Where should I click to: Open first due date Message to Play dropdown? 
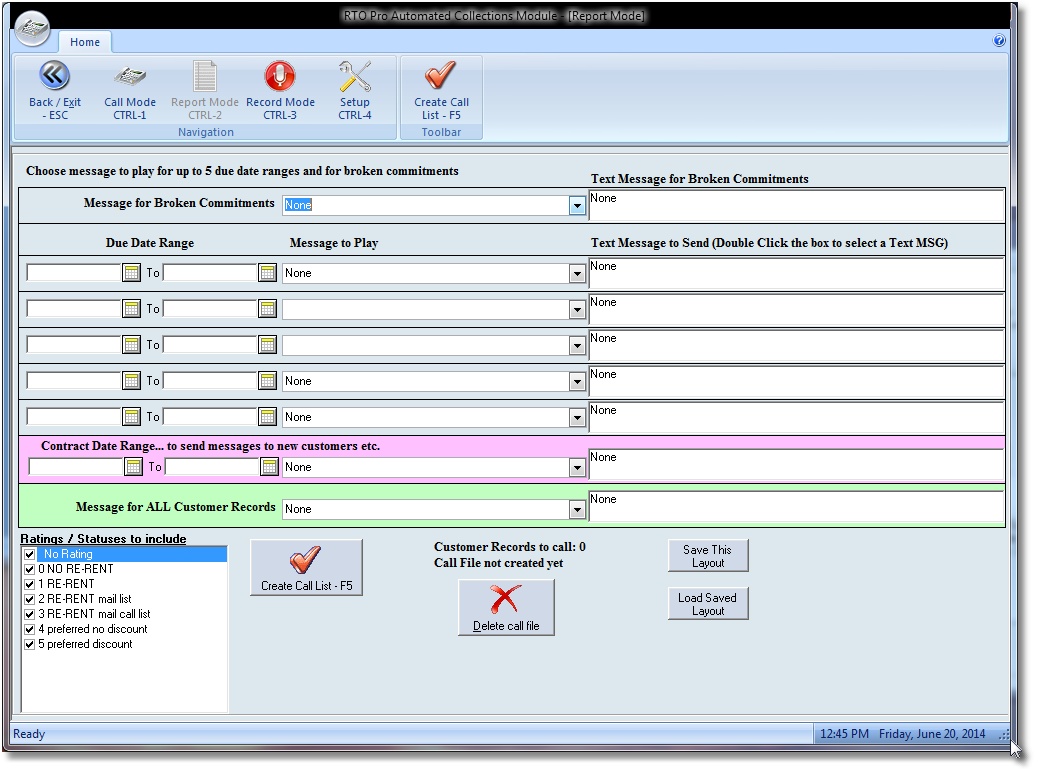(x=576, y=273)
